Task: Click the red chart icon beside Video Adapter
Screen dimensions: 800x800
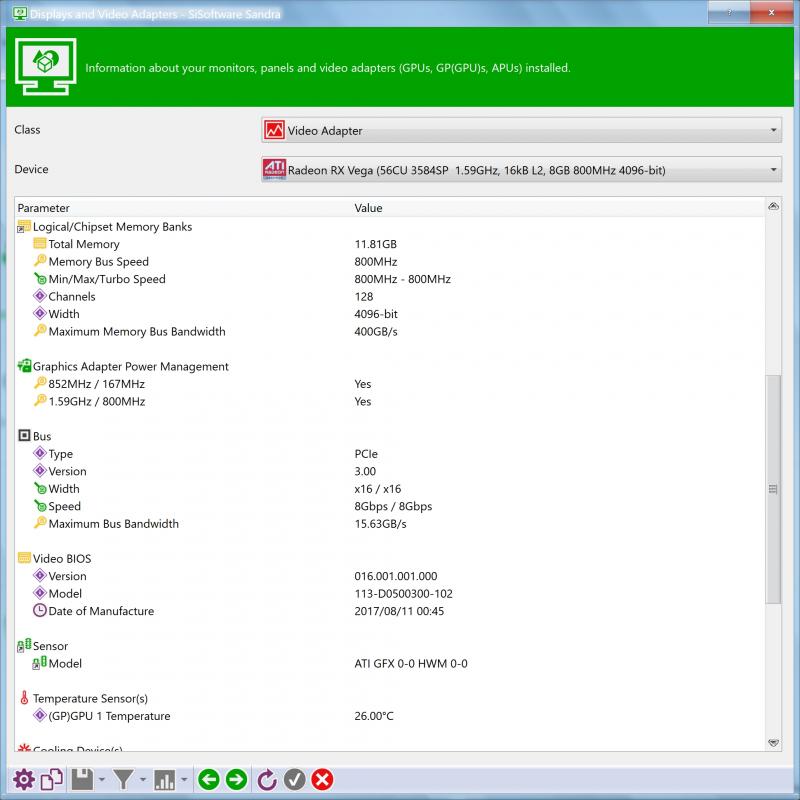Action: (x=274, y=131)
